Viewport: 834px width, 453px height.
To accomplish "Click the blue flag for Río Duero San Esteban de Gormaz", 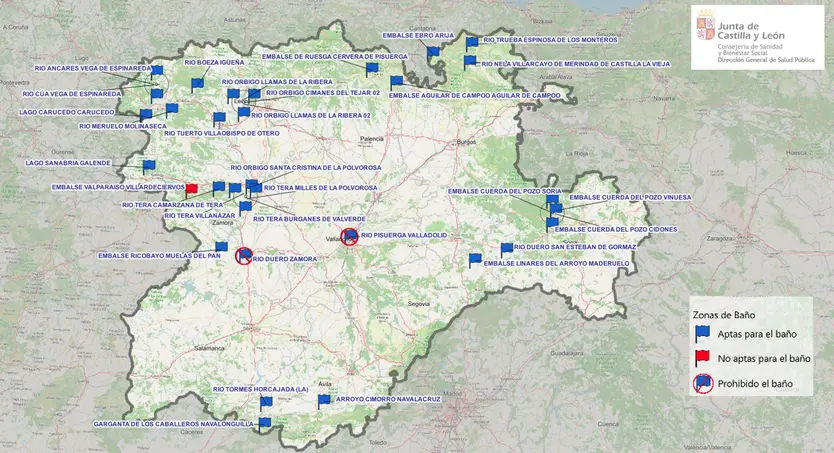I will (506, 249).
